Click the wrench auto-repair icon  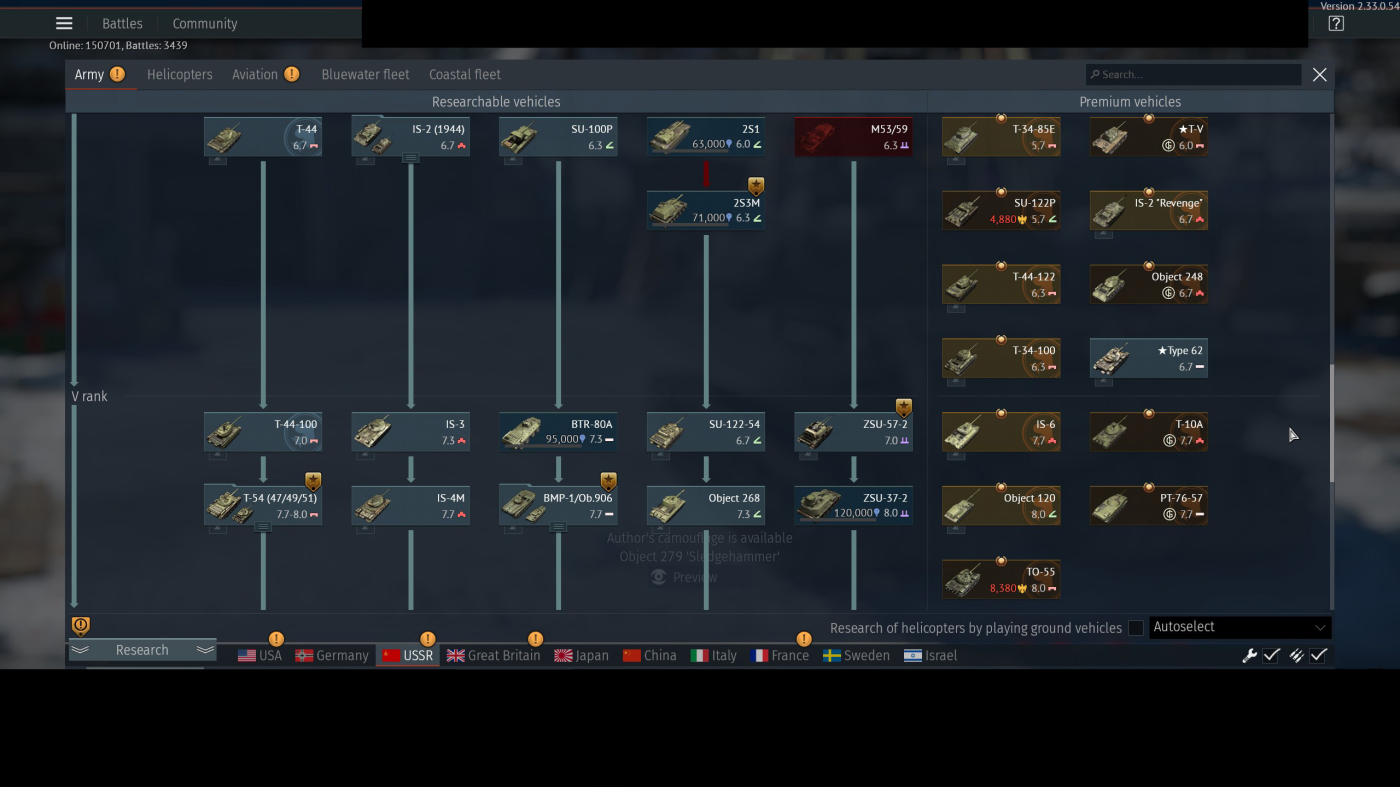click(x=1249, y=655)
